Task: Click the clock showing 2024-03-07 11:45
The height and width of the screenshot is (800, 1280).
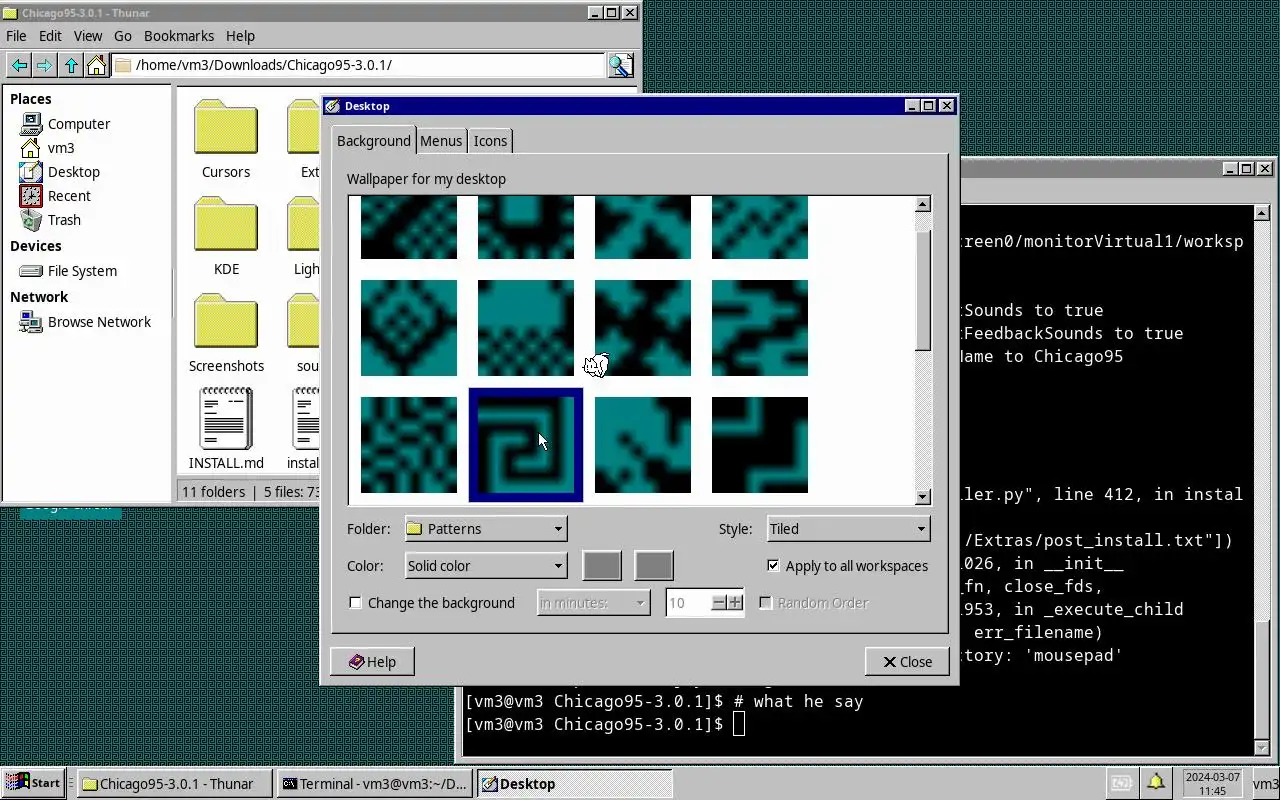Action: (x=1212, y=783)
